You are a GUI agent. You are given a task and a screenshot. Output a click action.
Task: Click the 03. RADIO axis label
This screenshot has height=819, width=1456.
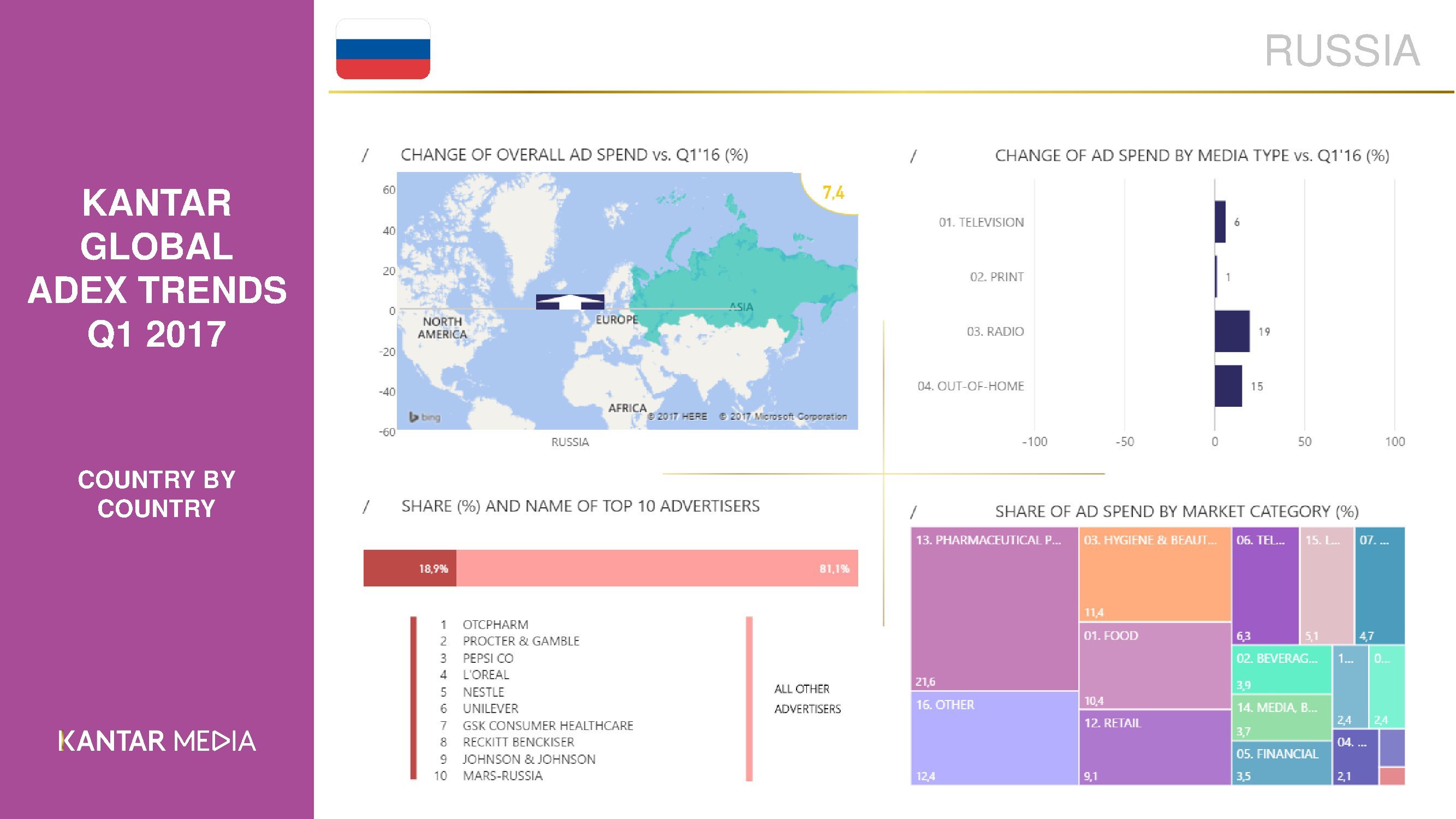click(995, 331)
